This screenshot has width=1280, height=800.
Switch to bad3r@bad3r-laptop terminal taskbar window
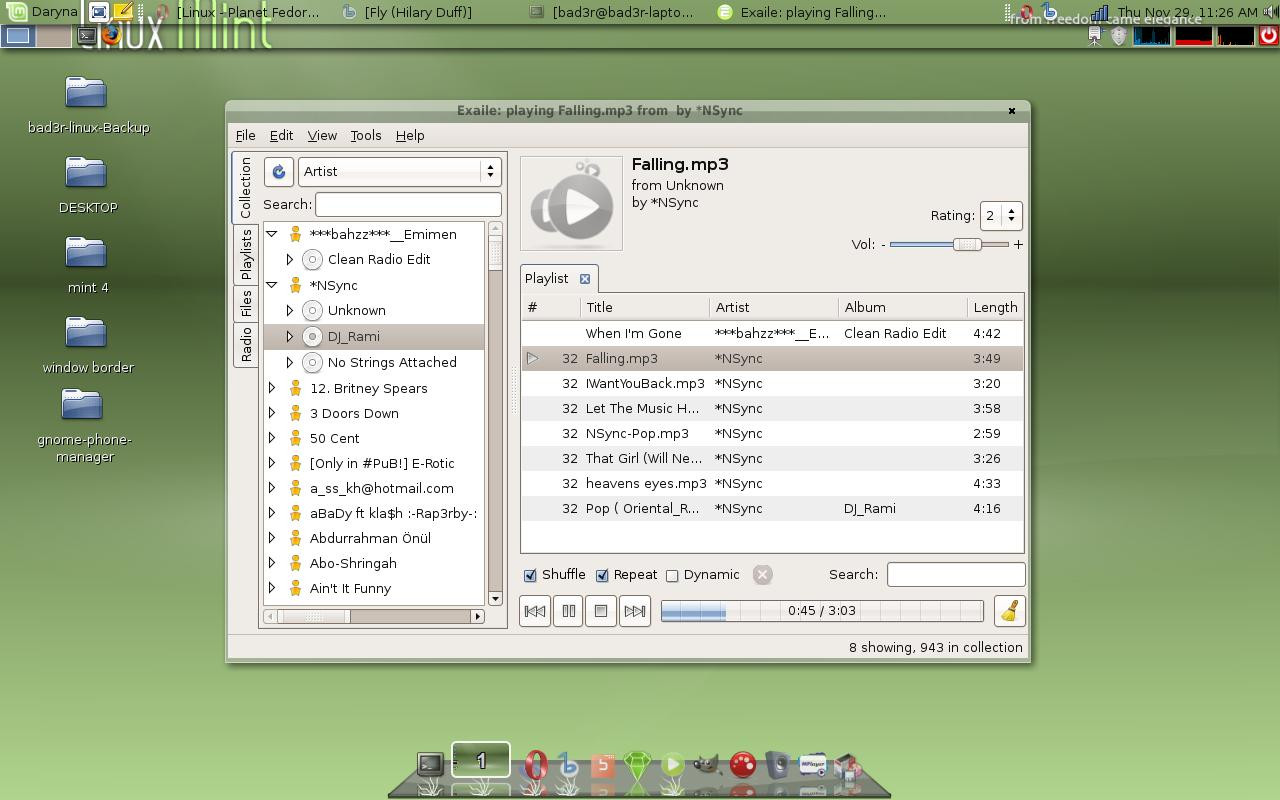pos(611,12)
